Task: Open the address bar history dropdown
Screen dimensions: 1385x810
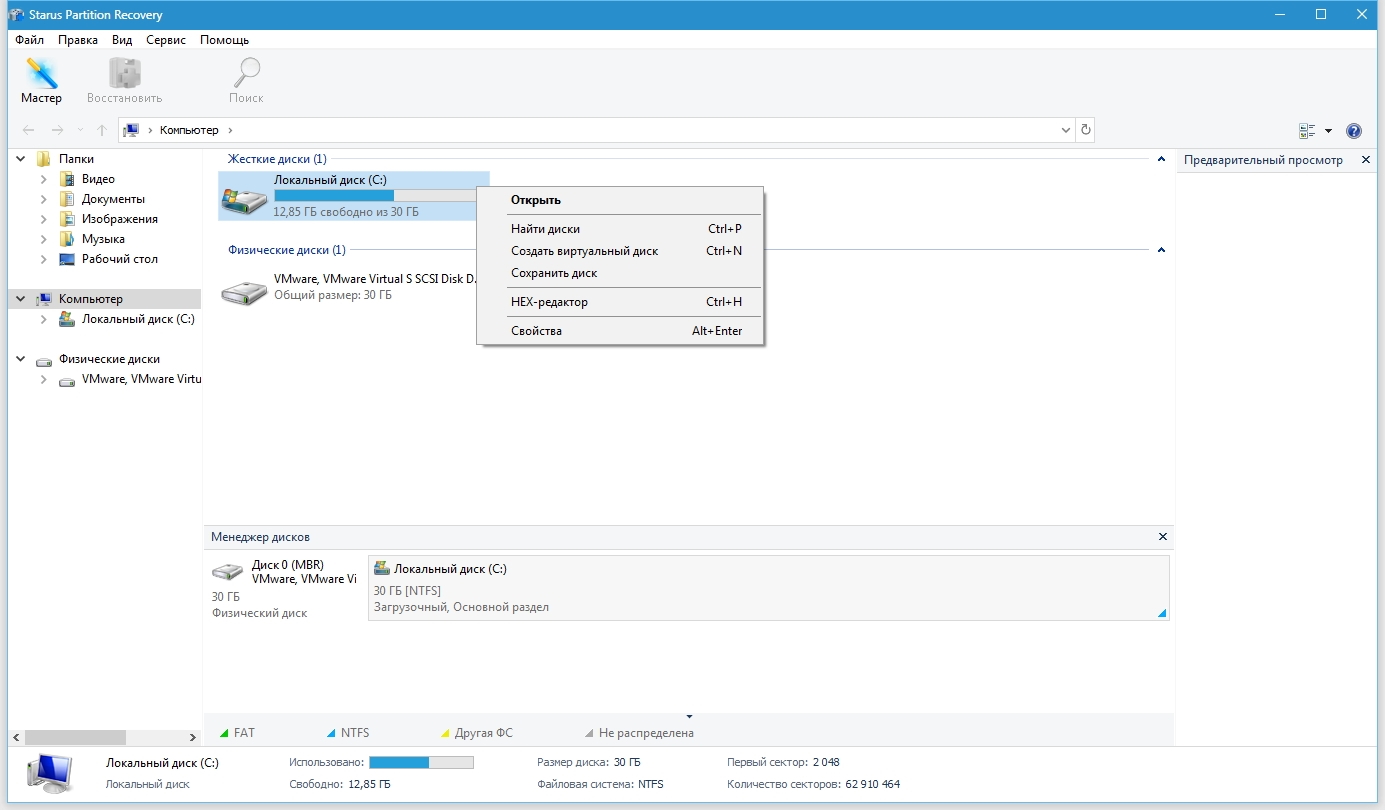Action: click(1065, 130)
